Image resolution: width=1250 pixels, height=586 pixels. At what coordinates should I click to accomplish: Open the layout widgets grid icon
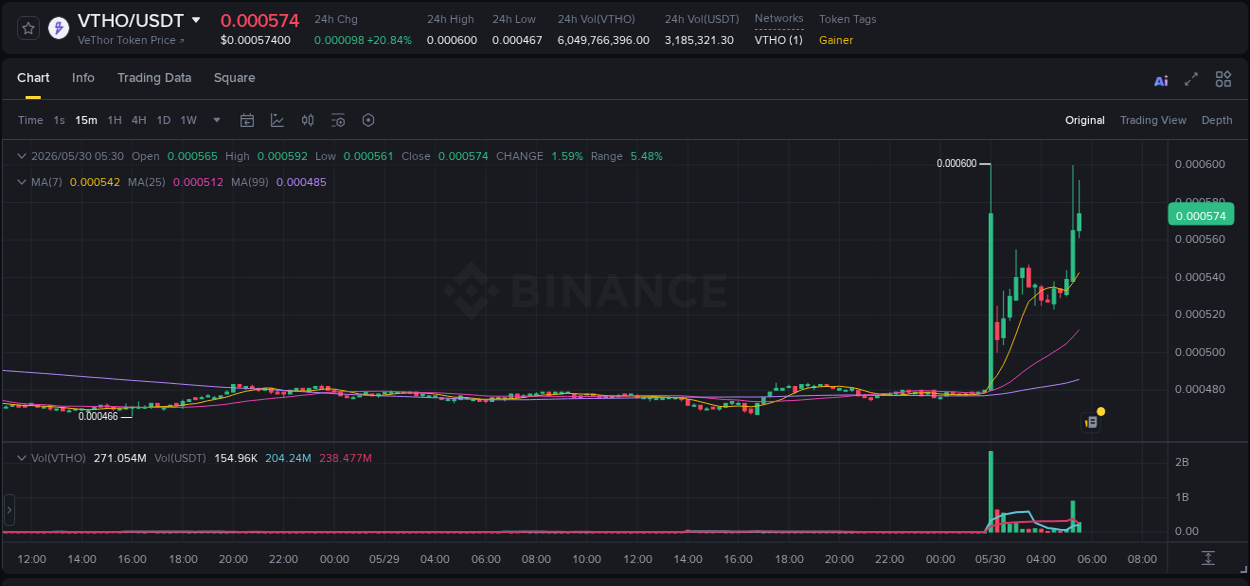pyautogui.click(x=1223, y=79)
